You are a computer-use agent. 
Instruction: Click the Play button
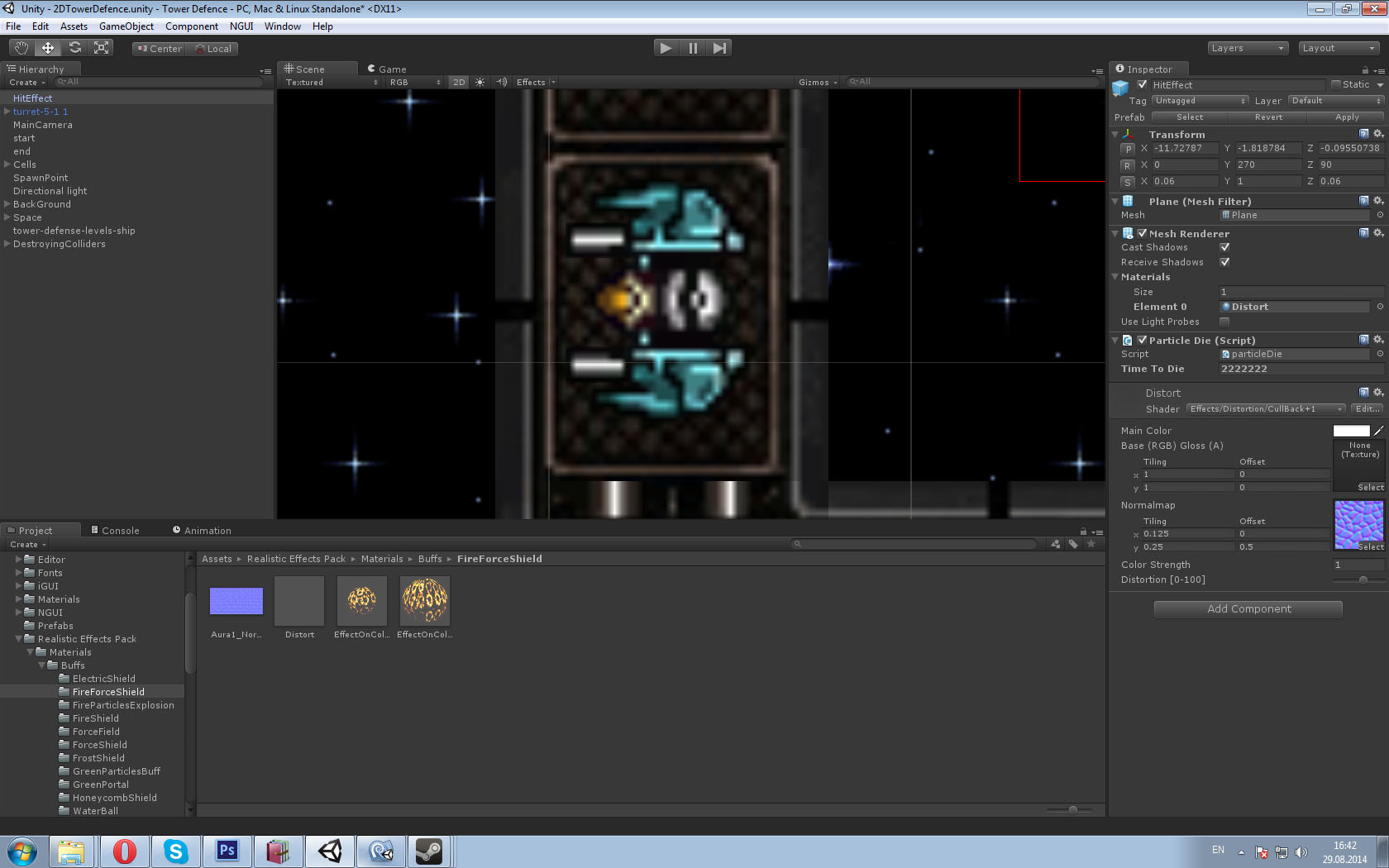[x=666, y=48]
